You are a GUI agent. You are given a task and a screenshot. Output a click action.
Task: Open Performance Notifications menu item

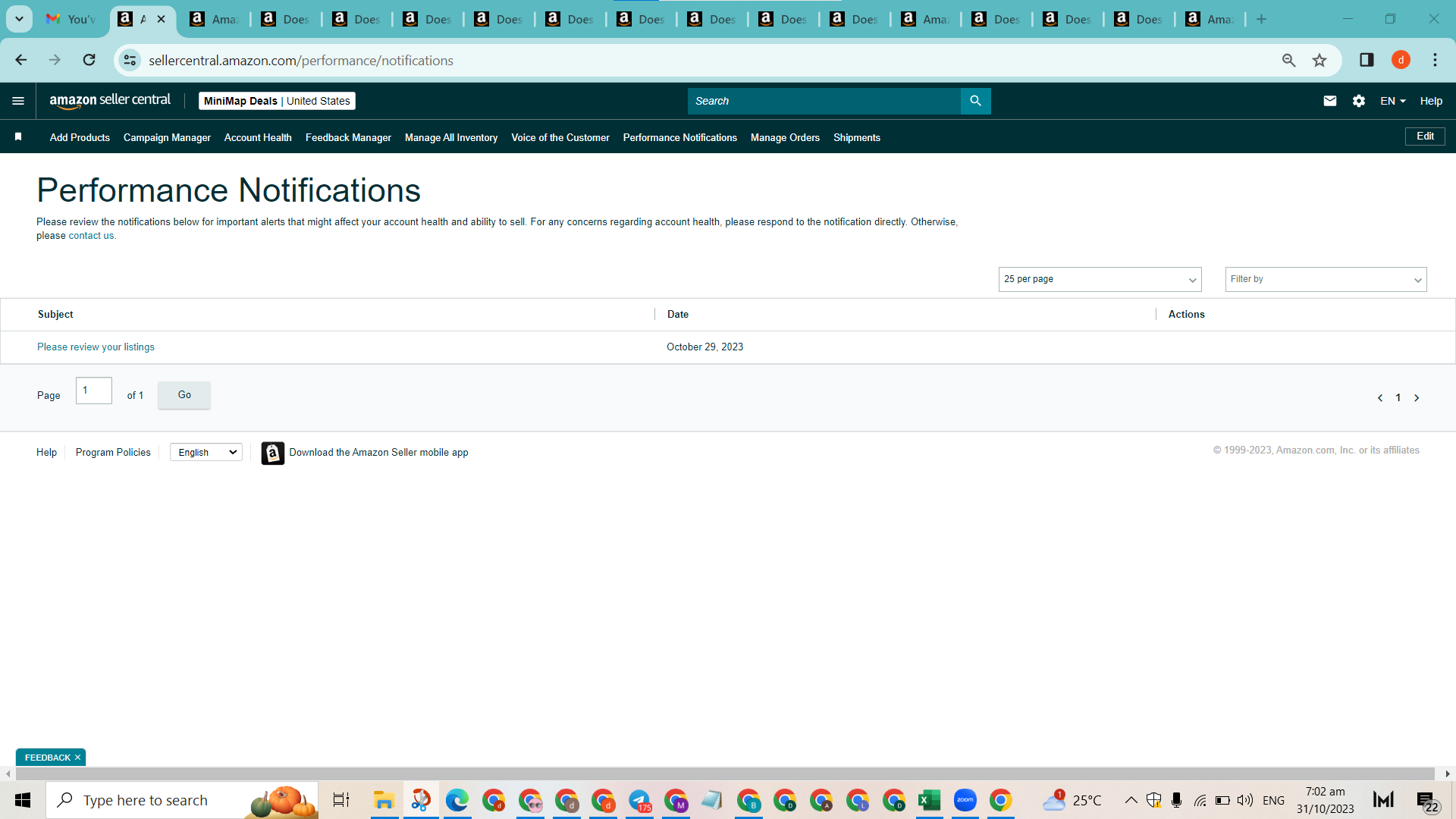680,137
